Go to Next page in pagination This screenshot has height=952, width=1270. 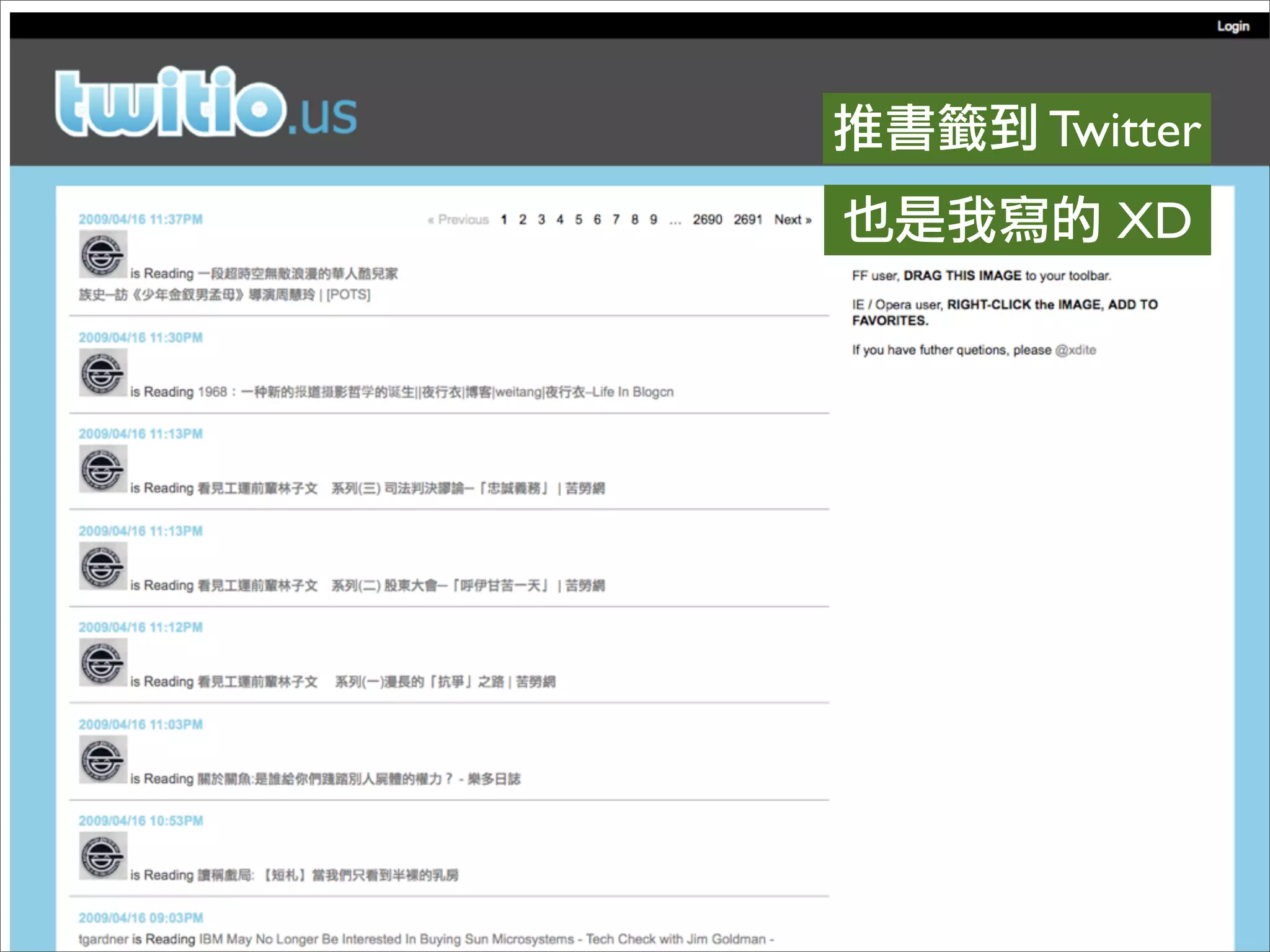(x=792, y=220)
